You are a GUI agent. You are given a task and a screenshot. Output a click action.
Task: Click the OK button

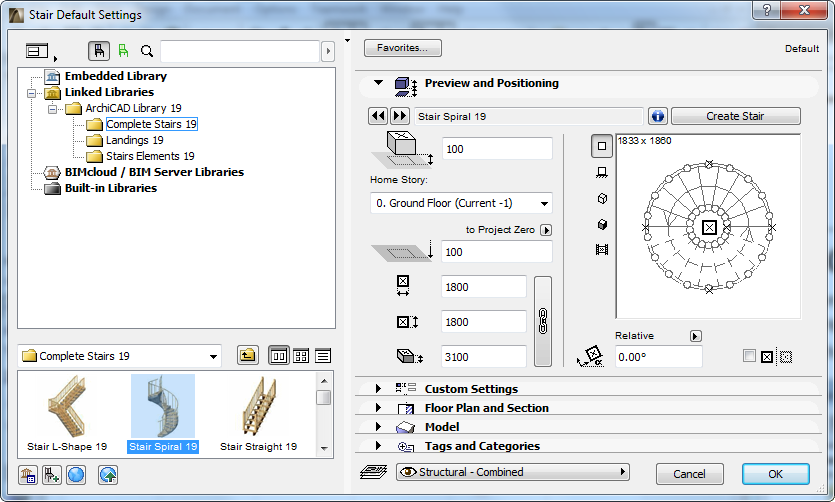tap(775, 474)
